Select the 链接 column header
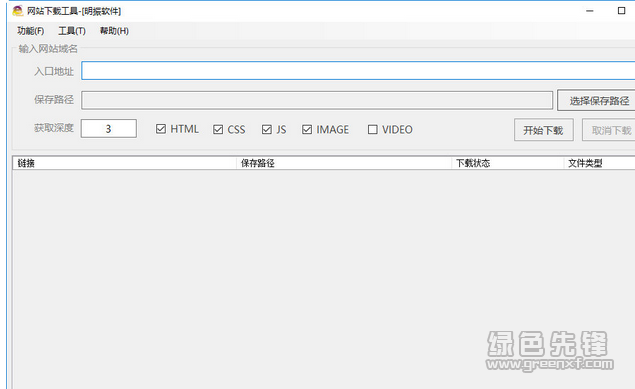This screenshot has width=635, height=389. (125, 163)
